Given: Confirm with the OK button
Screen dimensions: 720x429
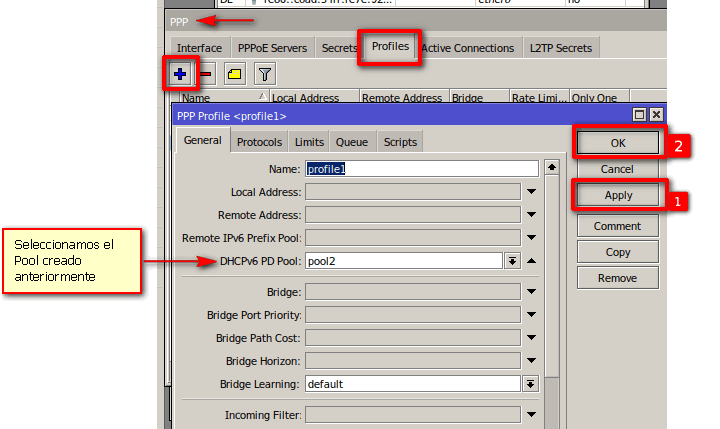Looking at the screenshot, I should pos(617,143).
